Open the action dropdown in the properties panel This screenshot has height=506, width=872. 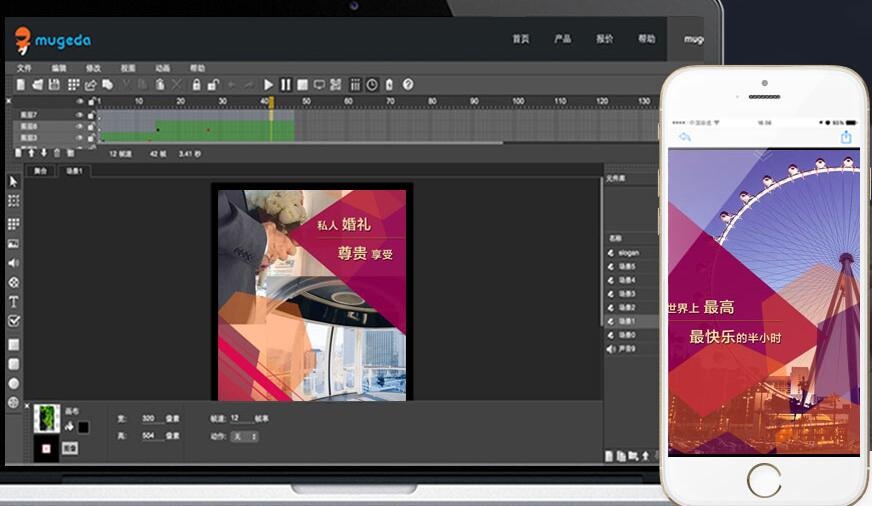(245, 436)
